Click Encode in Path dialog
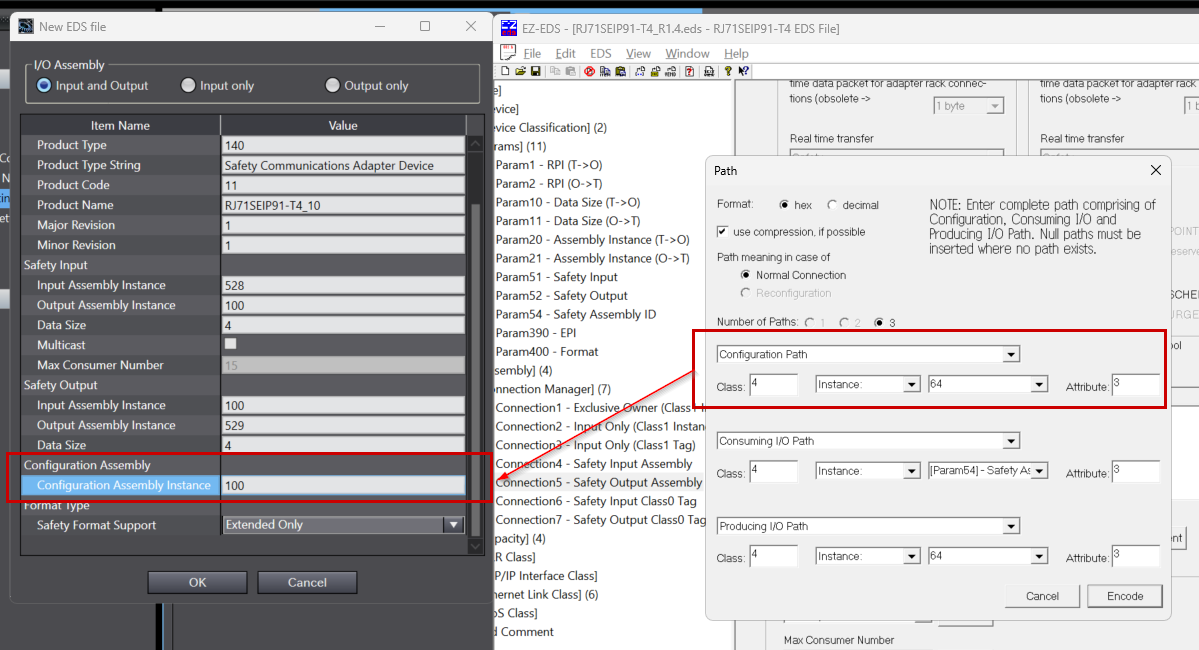1199x650 pixels. [x=1125, y=596]
